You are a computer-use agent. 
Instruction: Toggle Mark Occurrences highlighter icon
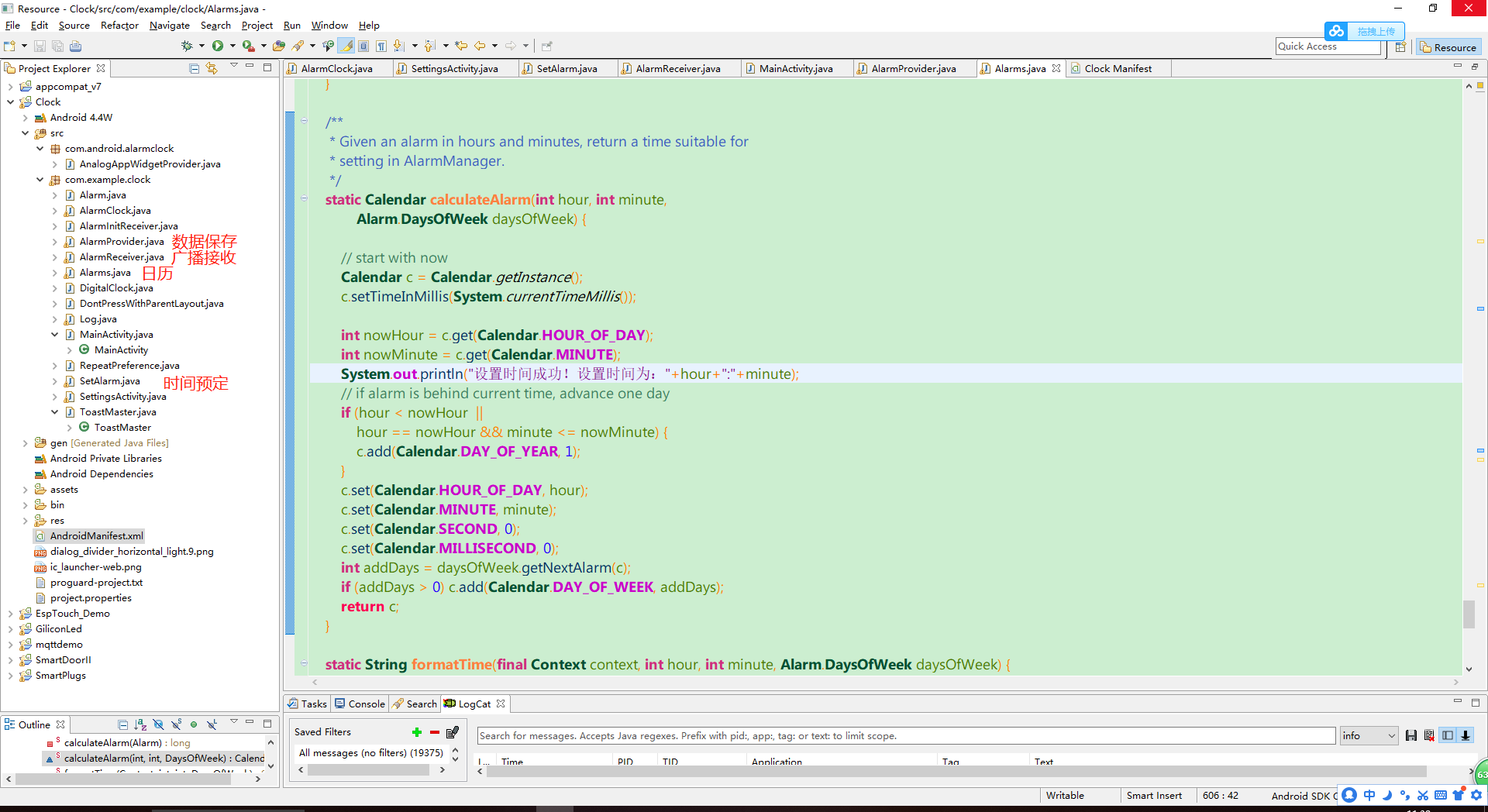coord(347,46)
